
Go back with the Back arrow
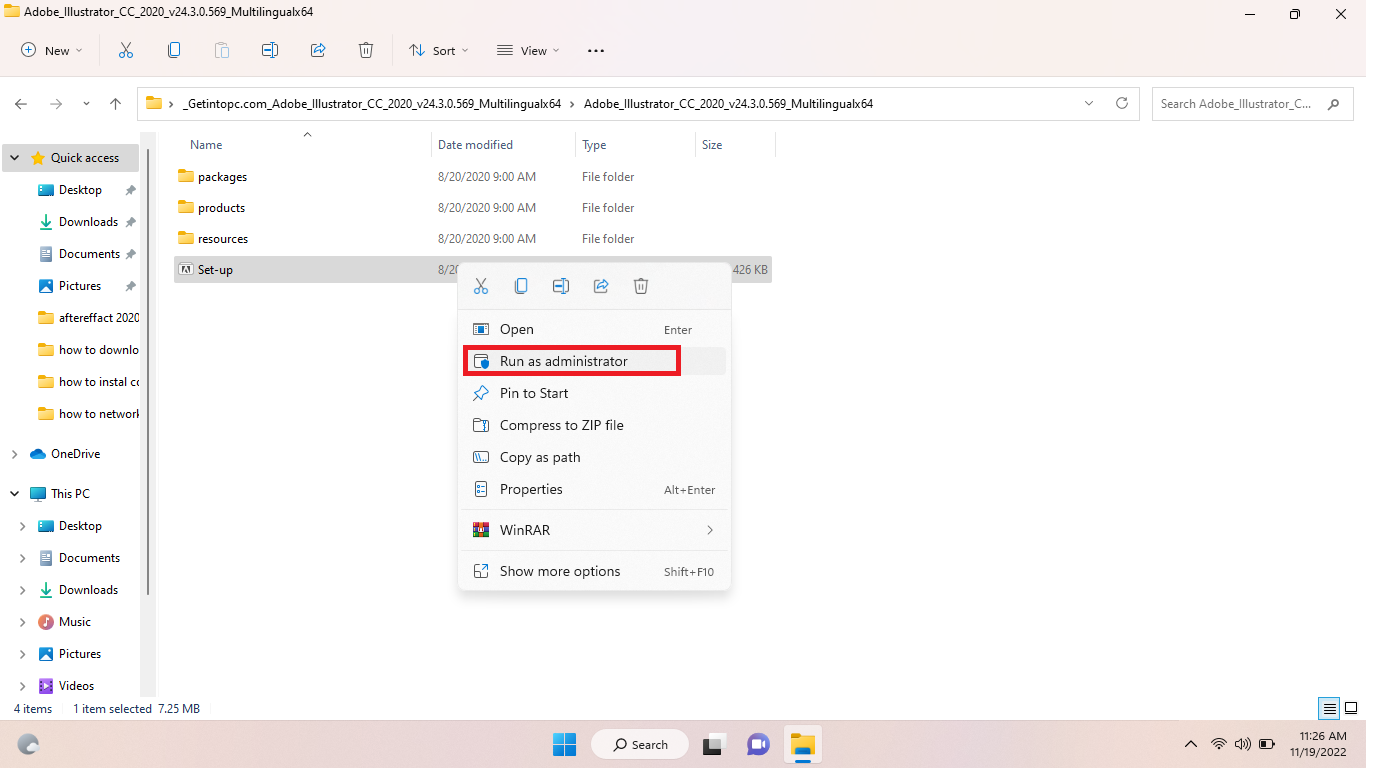(21, 103)
